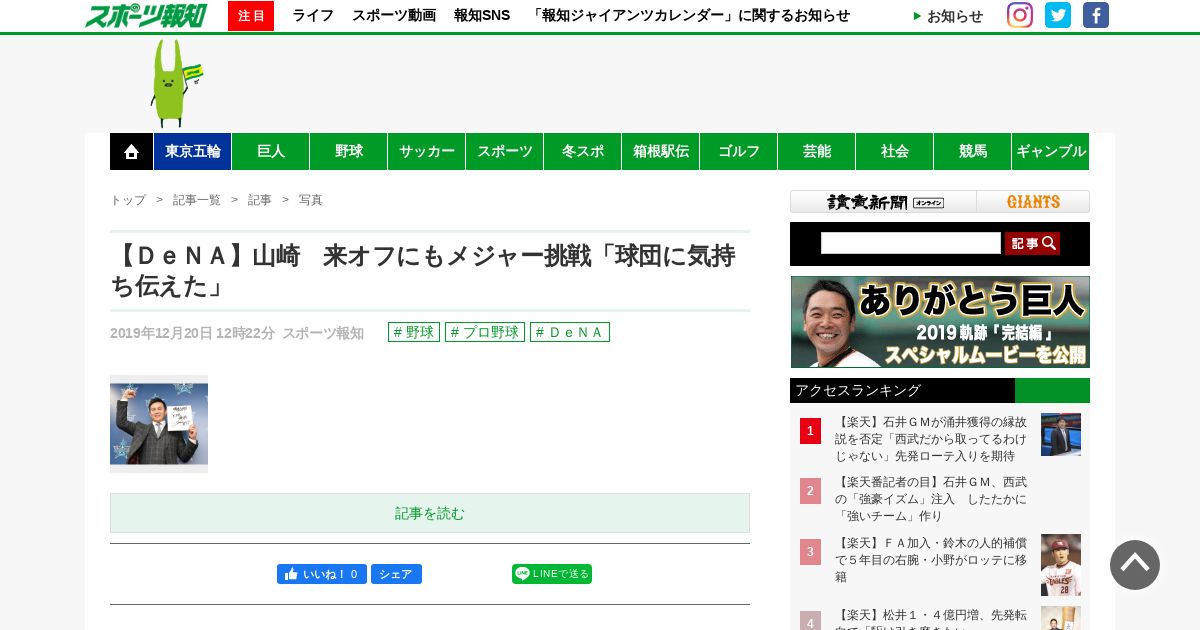The width and height of the screenshot is (1200, 630).
Task: Open ranking 4 松井 article
Action: click(931, 619)
